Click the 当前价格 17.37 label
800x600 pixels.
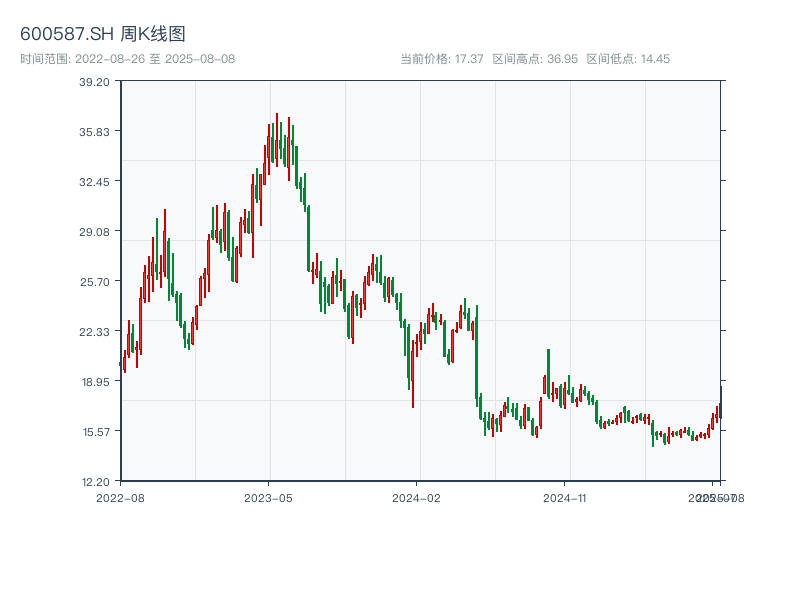441,59
